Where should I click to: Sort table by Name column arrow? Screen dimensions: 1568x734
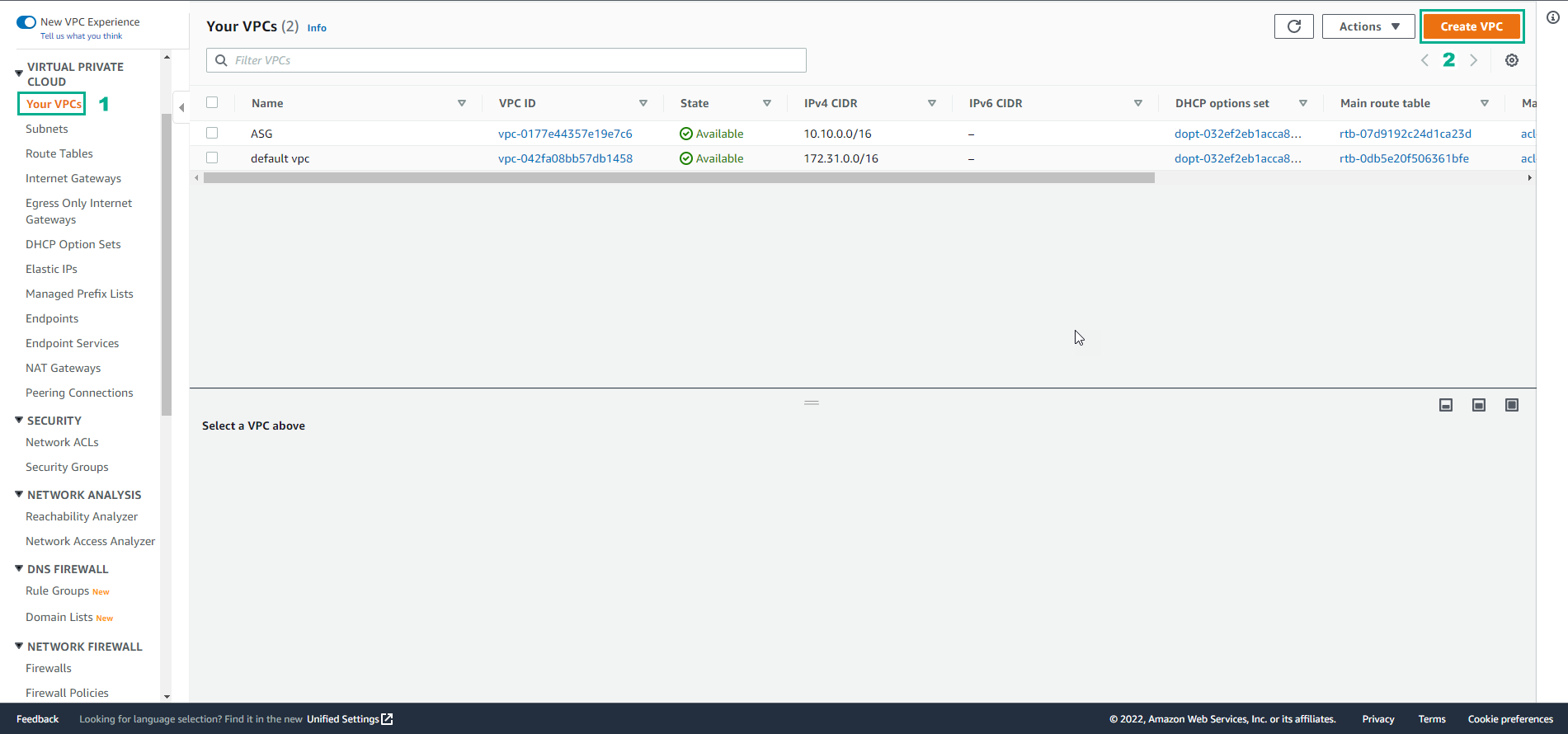pyautogui.click(x=462, y=103)
